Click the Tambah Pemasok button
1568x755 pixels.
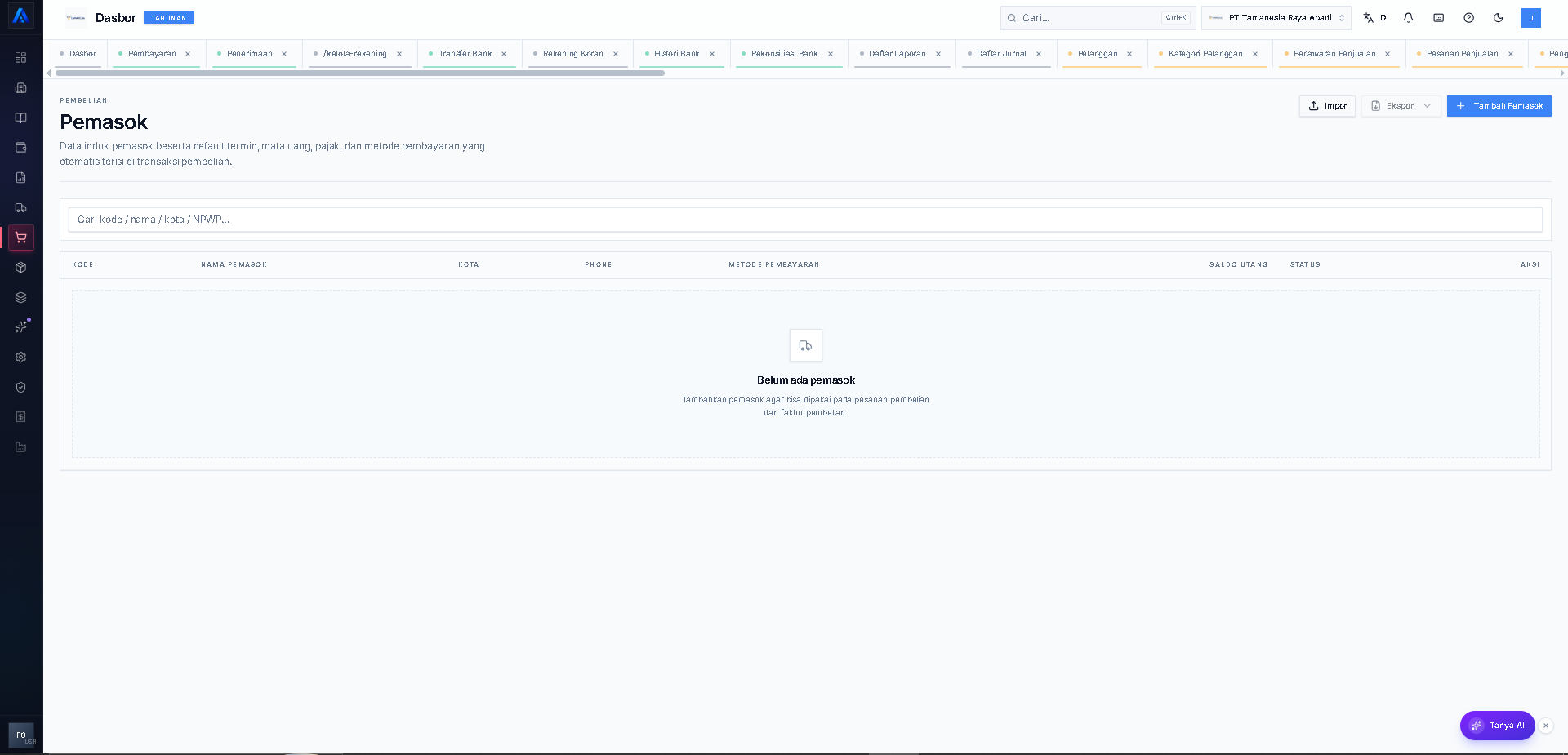point(1499,106)
